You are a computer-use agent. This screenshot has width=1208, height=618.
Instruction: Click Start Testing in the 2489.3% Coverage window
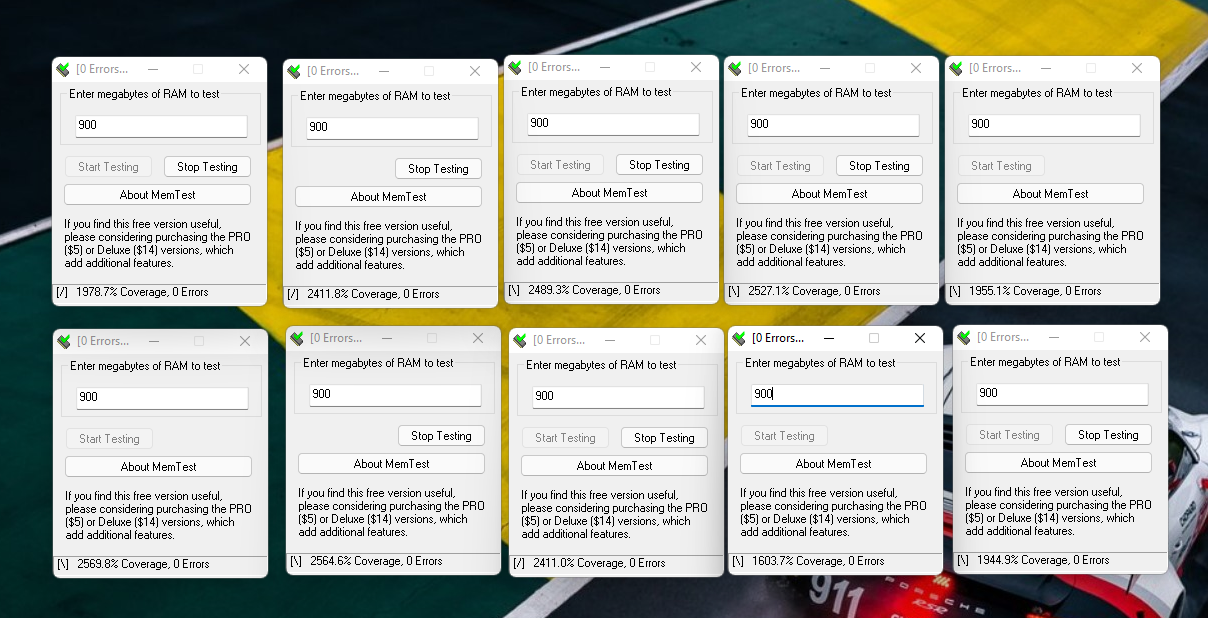tap(560, 165)
